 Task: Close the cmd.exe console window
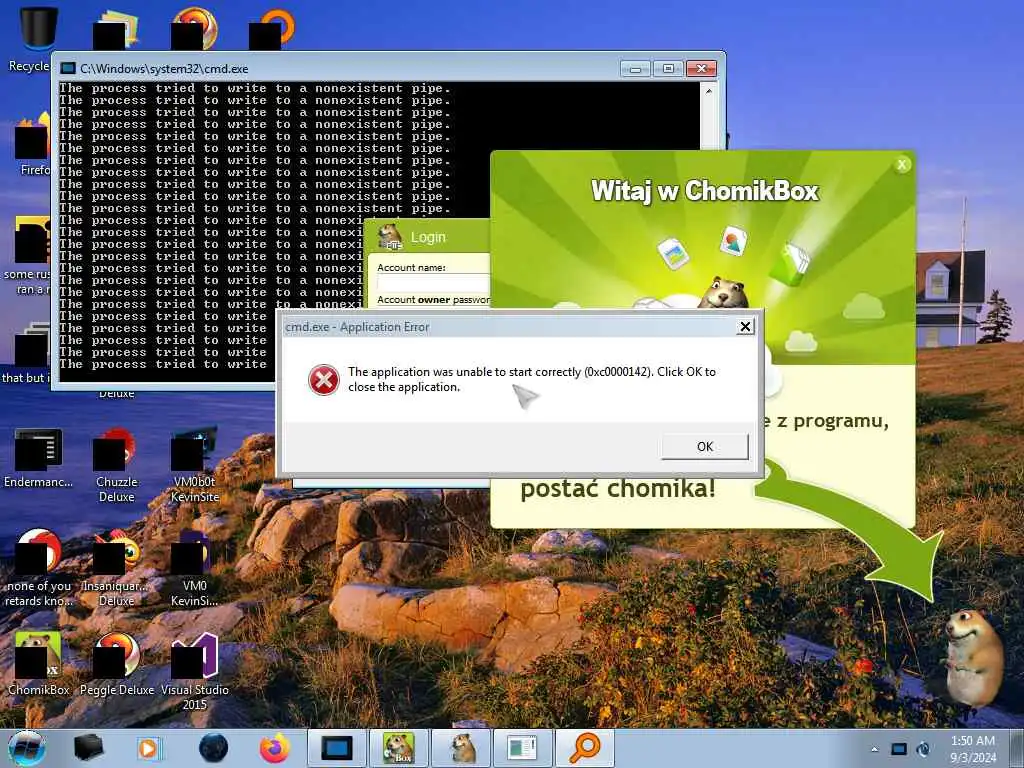point(701,69)
